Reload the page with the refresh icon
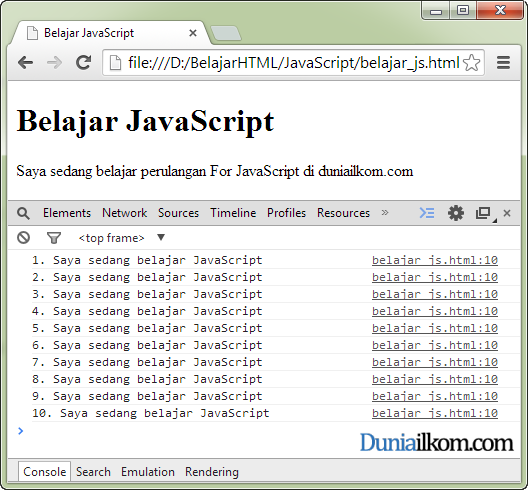528x490 pixels. pos(84,62)
